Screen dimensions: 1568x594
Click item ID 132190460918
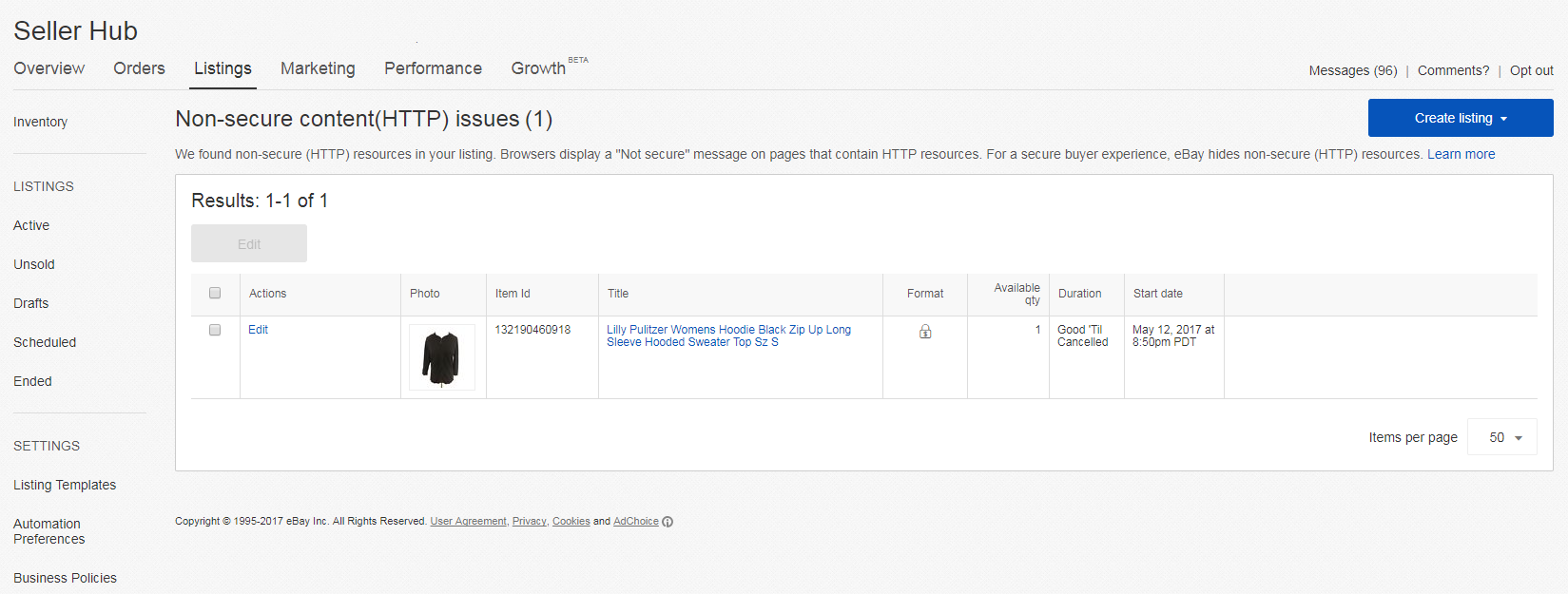(532, 330)
